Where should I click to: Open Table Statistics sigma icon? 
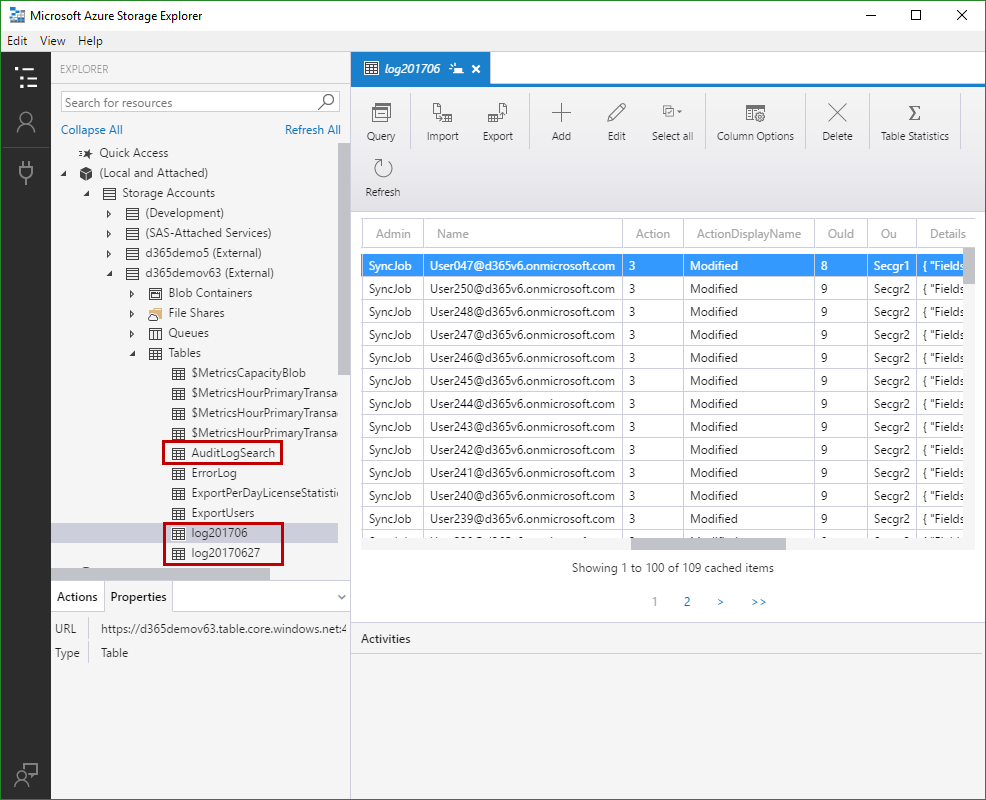tap(914, 113)
